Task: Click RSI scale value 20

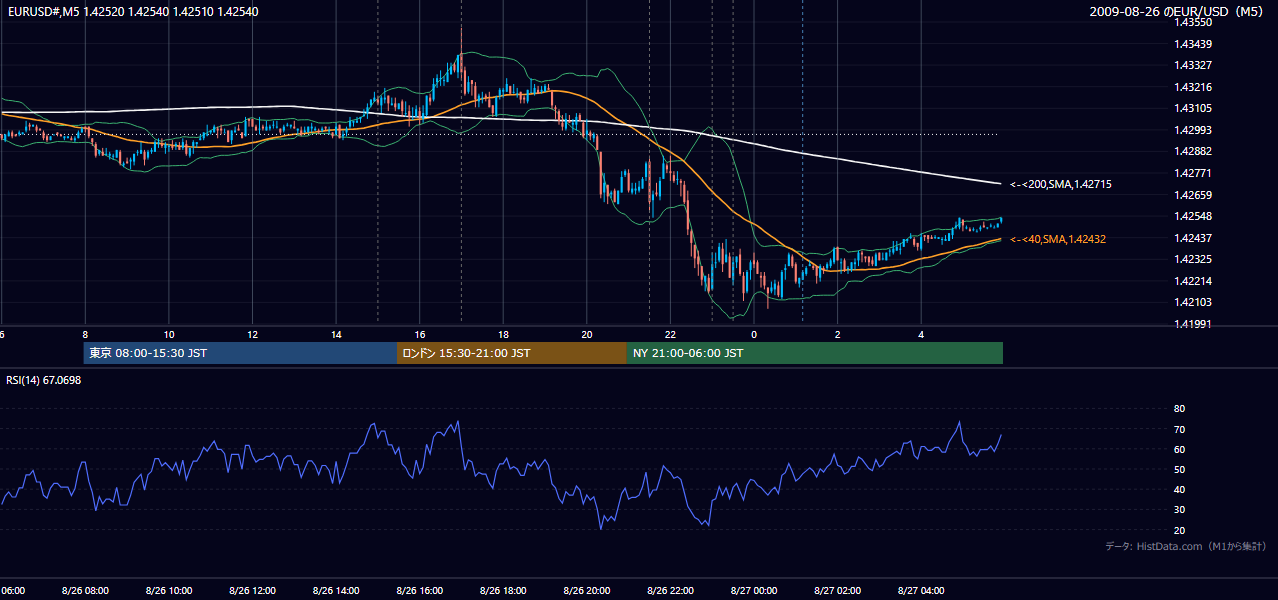Action: [1179, 530]
